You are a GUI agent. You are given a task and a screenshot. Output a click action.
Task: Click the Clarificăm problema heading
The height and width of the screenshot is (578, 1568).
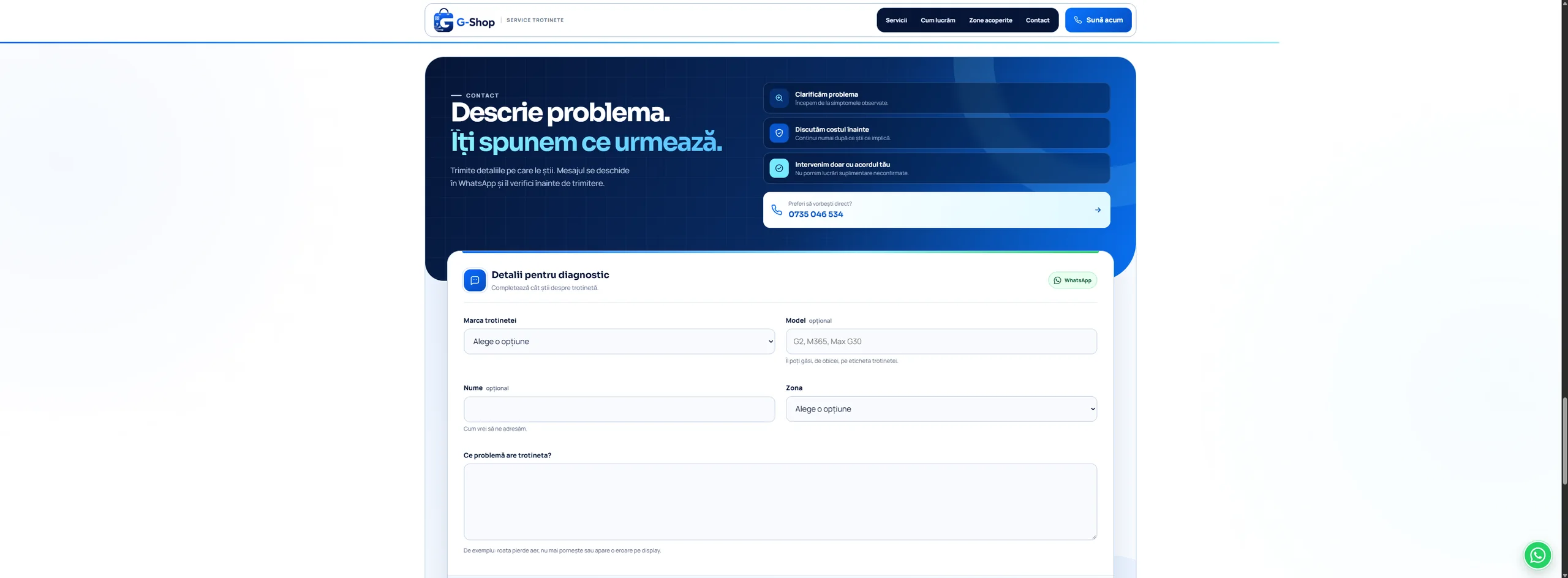click(826, 94)
